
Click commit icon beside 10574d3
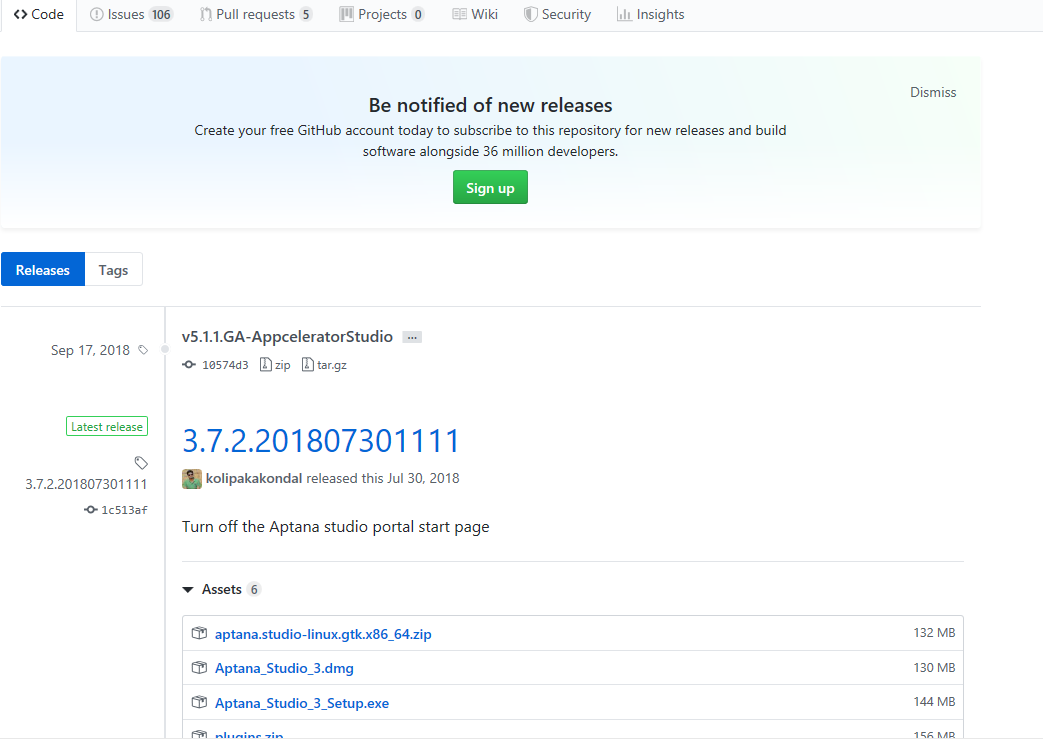pyautogui.click(x=189, y=365)
